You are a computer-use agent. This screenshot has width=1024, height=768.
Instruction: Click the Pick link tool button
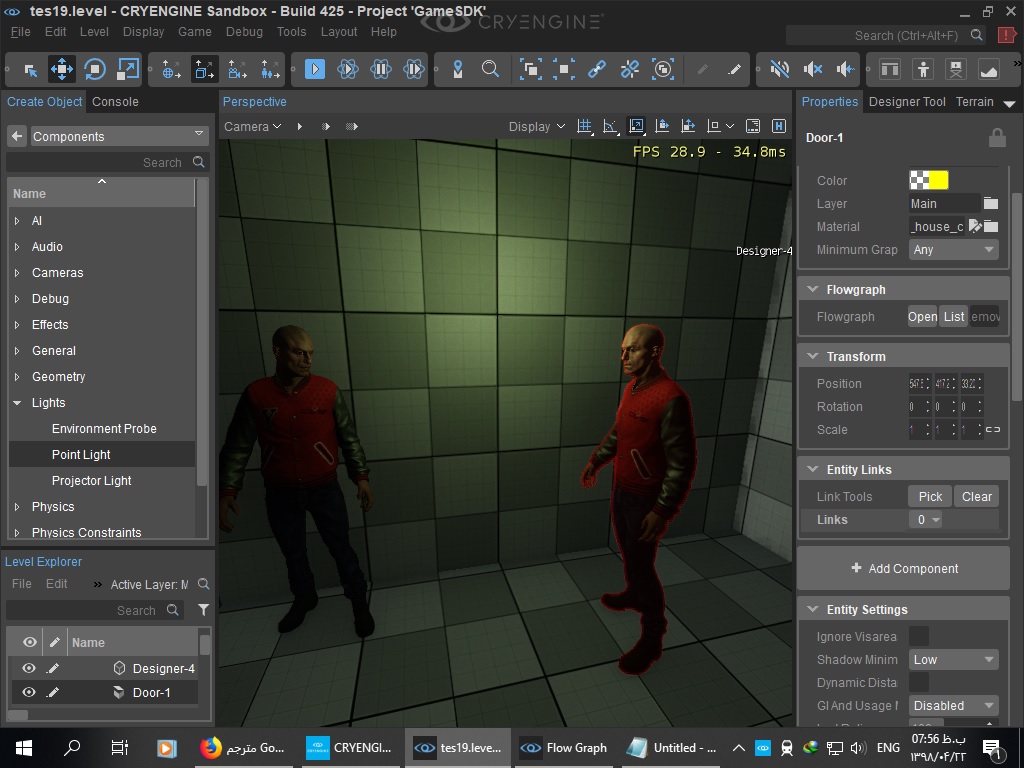930,496
